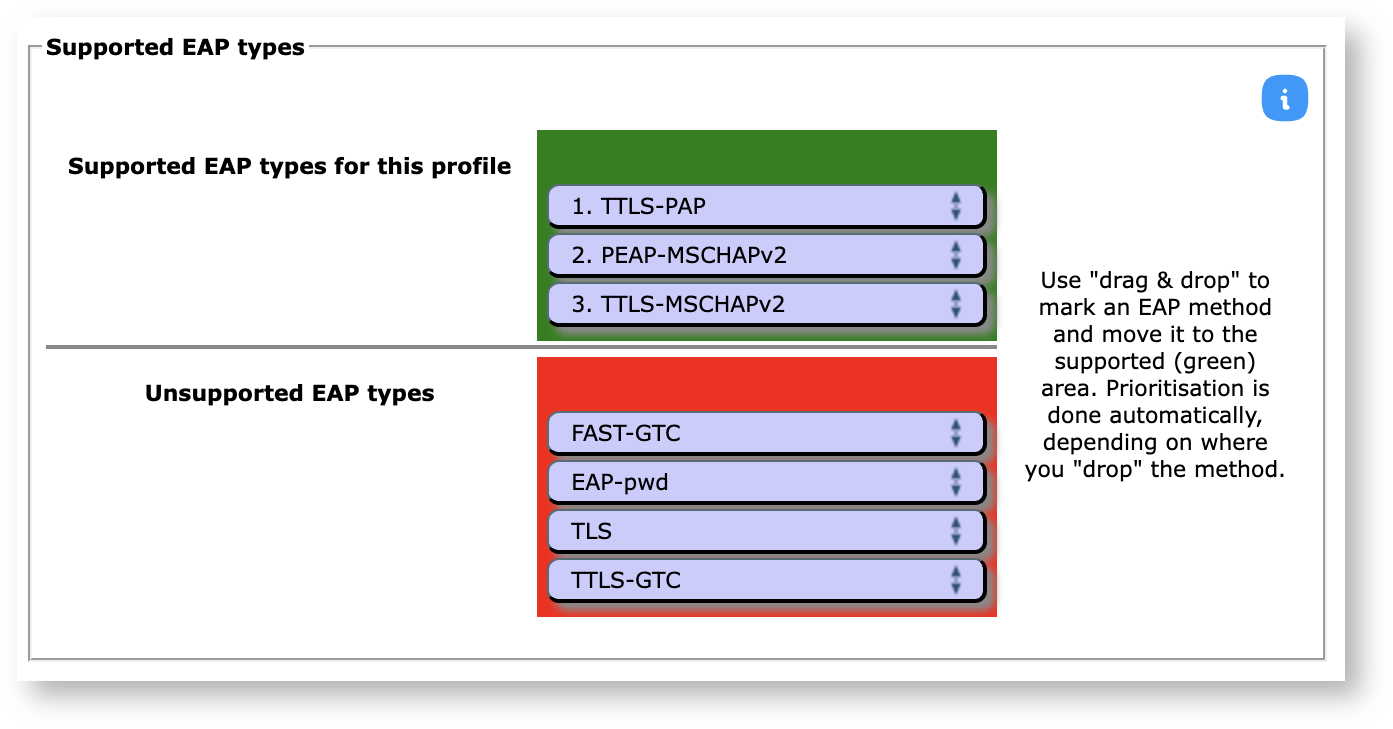Click the FAST-GTC reorder arrows icon

pos(956,433)
